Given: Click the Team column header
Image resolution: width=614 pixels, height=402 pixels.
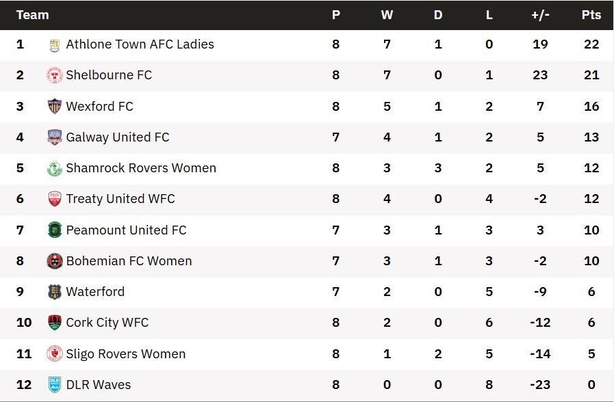Looking at the screenshot, I should [33, 15].
